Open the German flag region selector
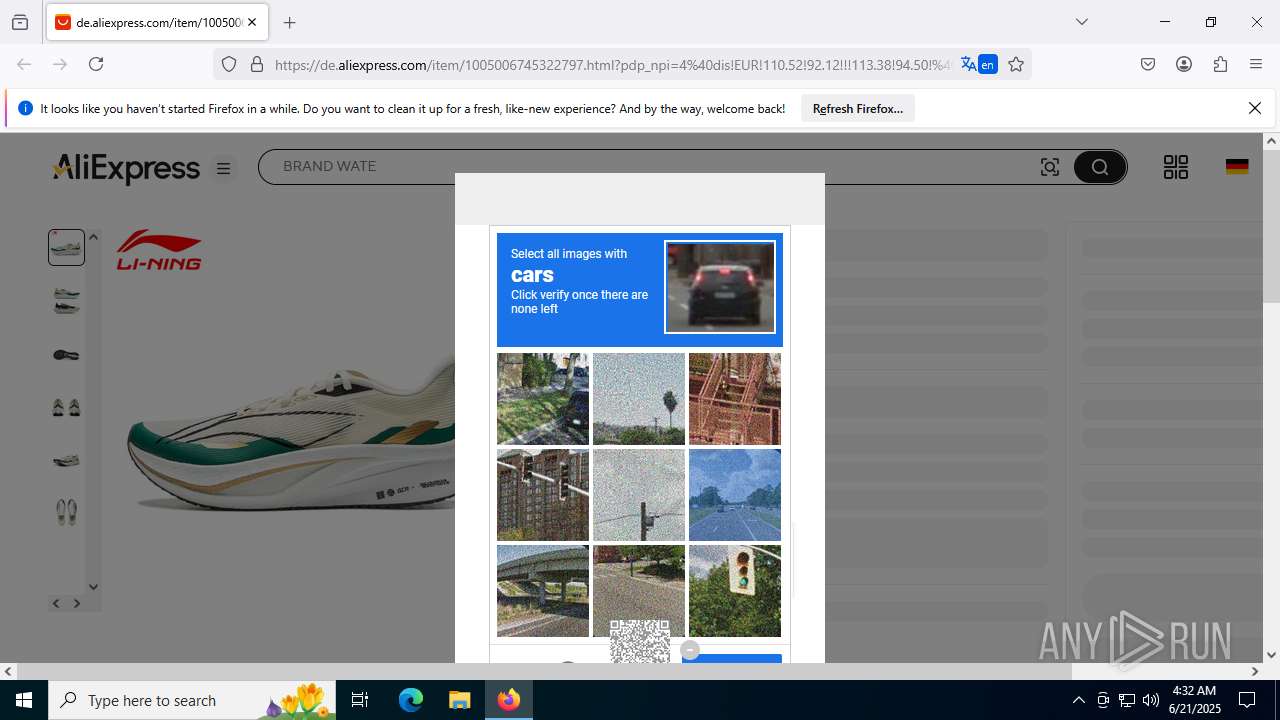This screenshot has width=1280, height=720. click(x=1237, y=167)
